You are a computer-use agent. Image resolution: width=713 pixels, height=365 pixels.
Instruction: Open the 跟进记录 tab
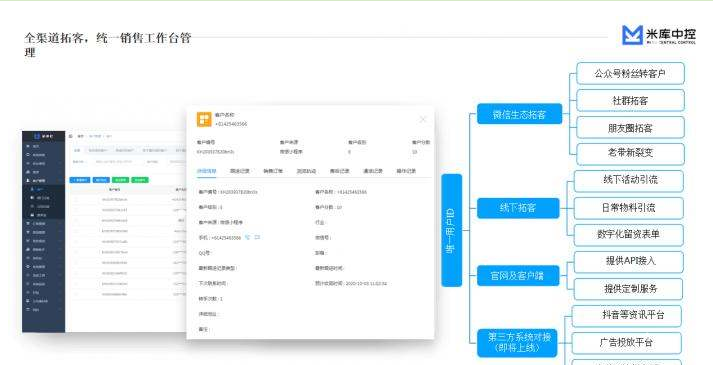coord(240,171)
